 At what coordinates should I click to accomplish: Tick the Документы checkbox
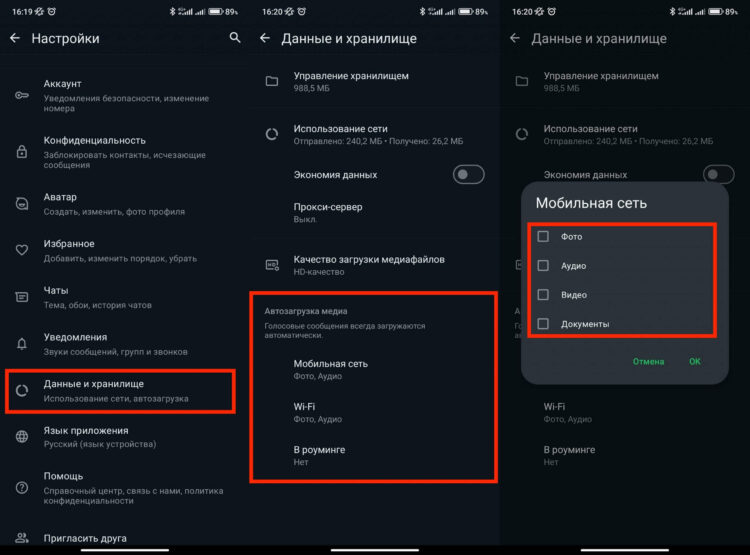(543, 324)
